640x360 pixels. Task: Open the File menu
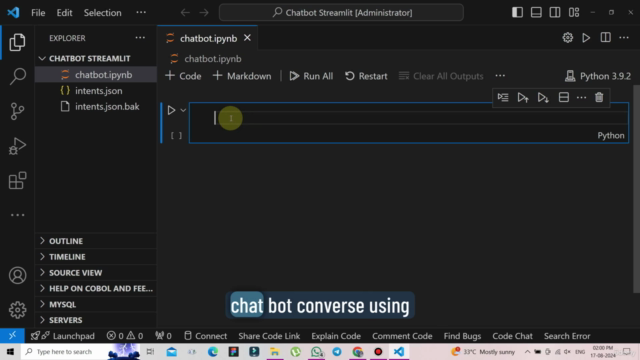[38, 13]
